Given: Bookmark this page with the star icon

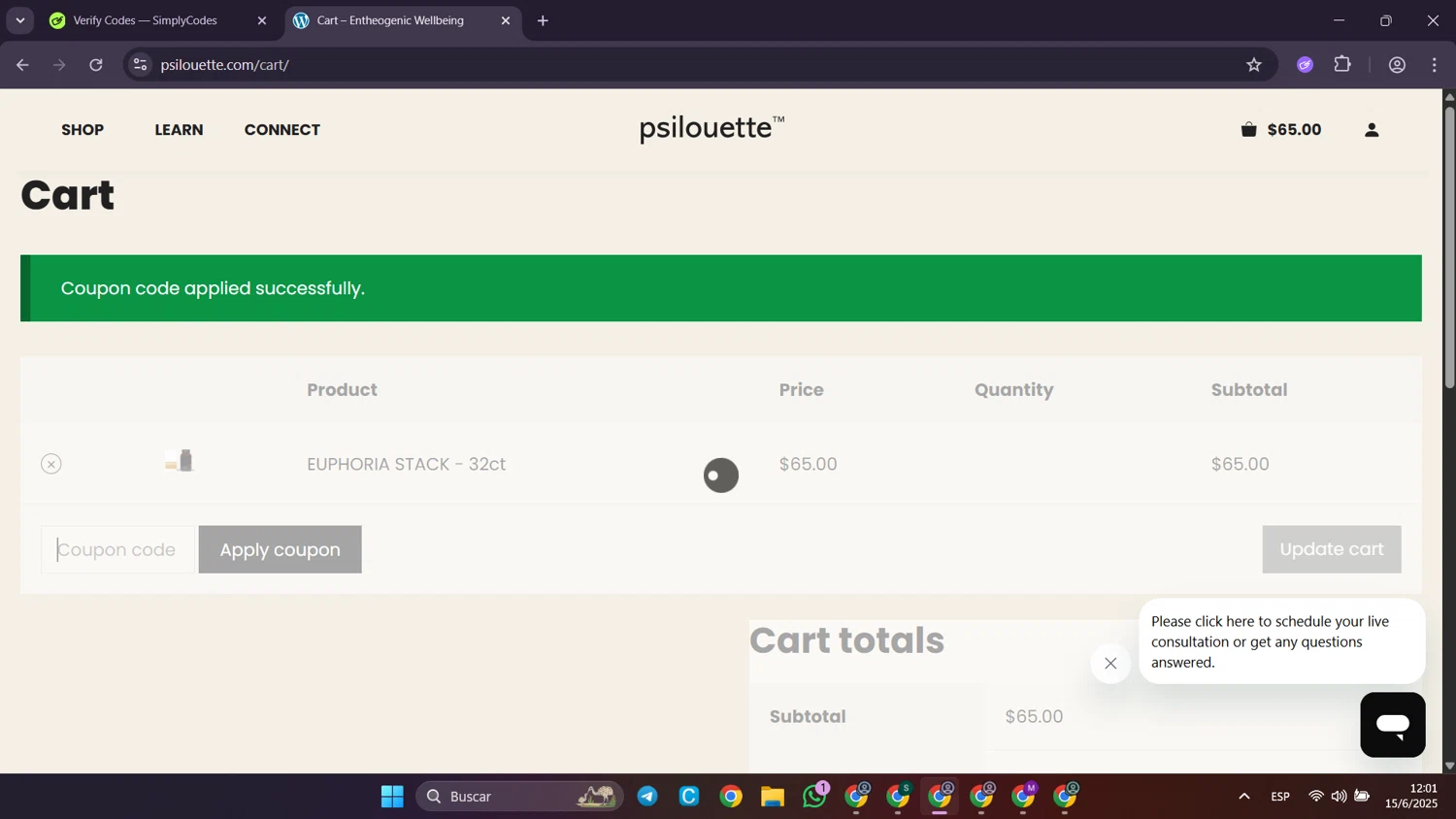Looking at the screenshot, I should (1254, 65).
